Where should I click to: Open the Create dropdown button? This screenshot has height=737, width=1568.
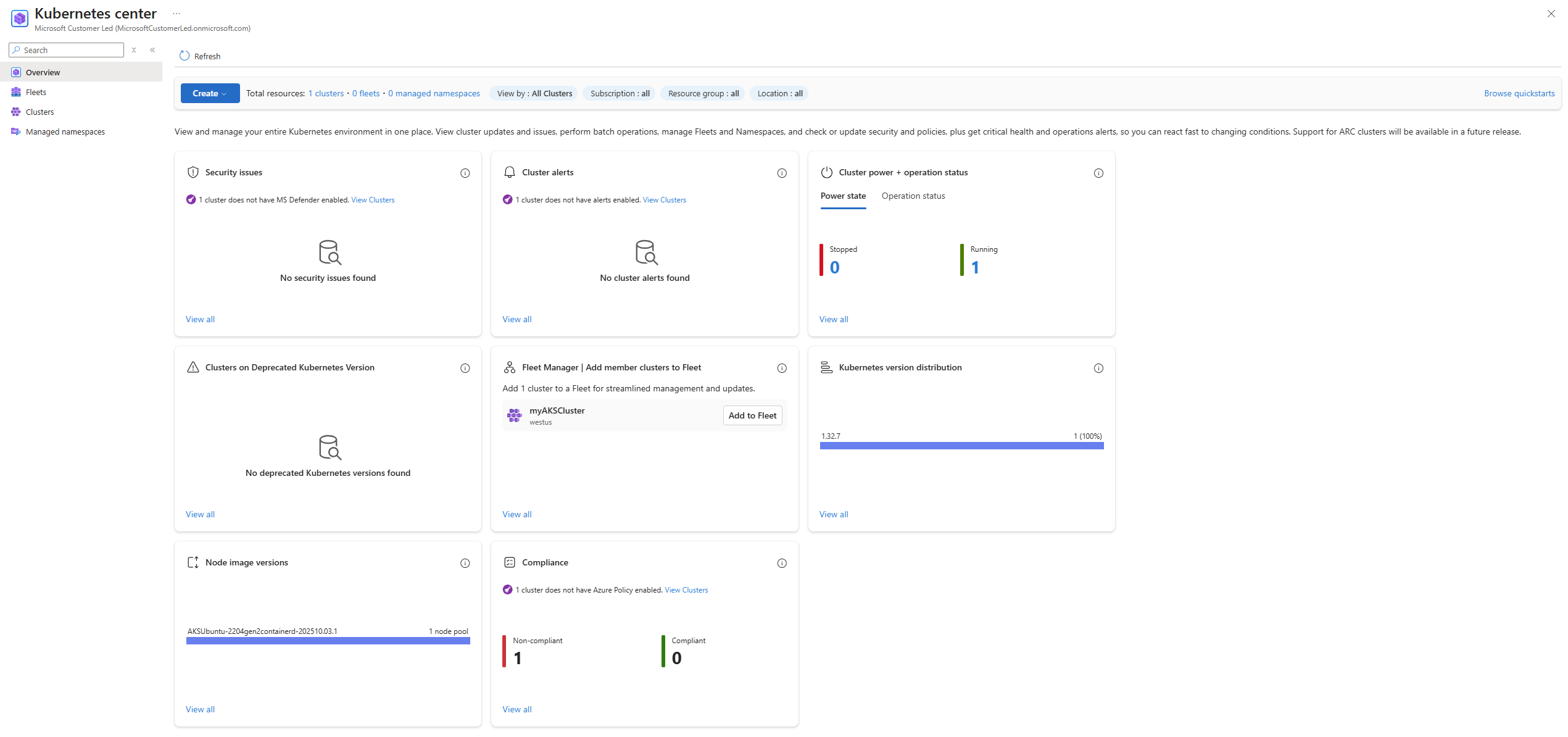tap(210, 93)
